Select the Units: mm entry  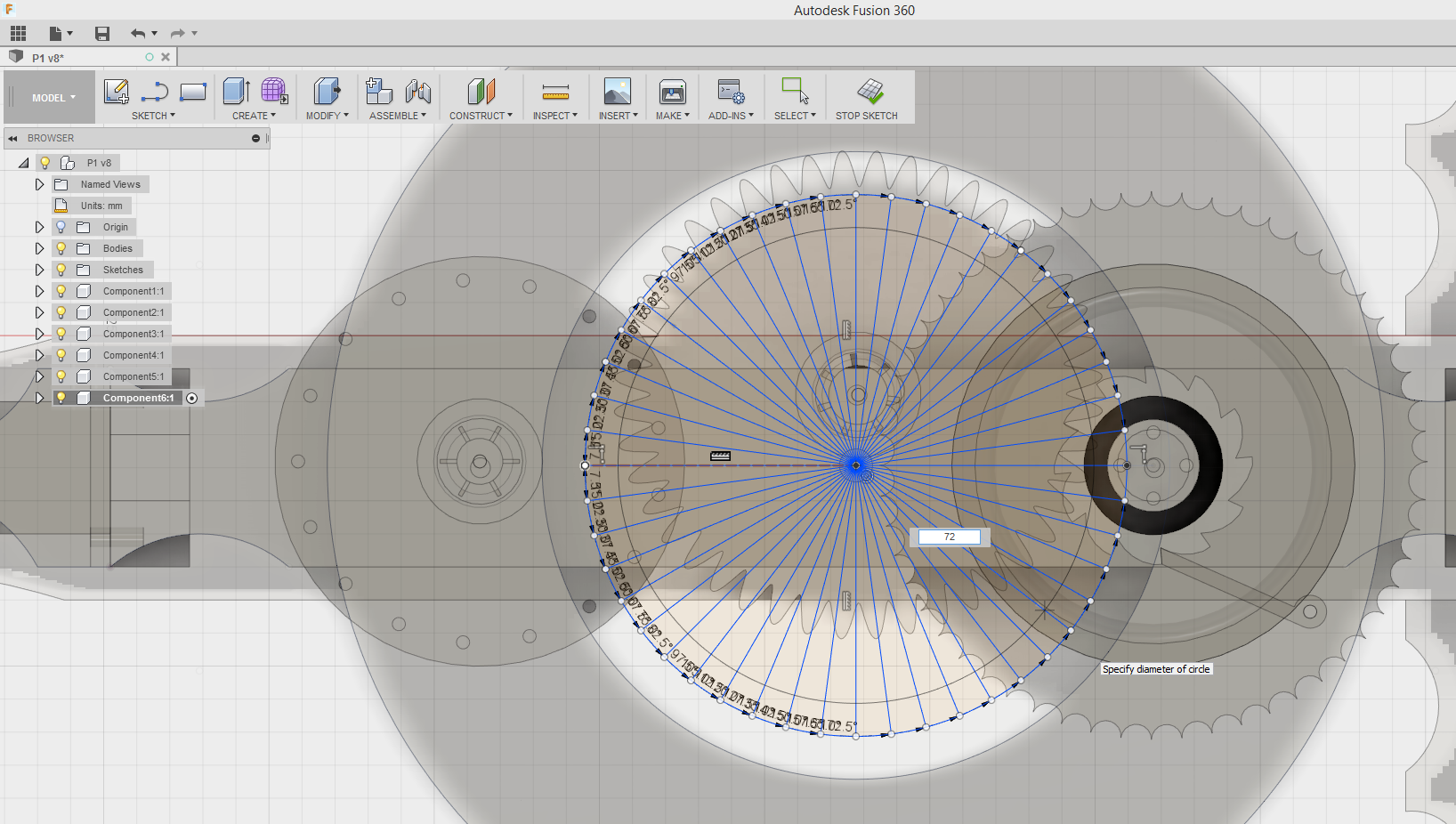pos(101,206)
